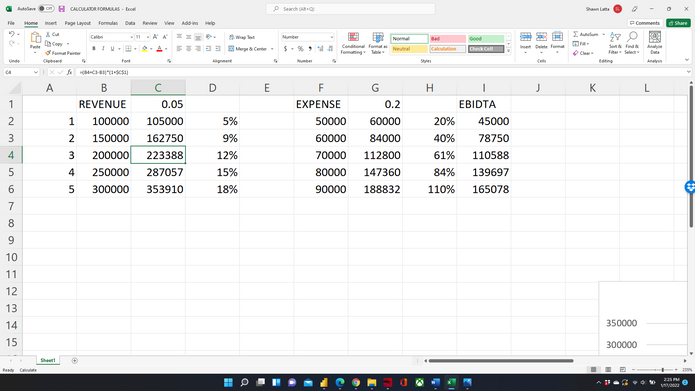Image resolution: width=695 pixels, height=391 pixels.
Task: Toggle Underline formatting
Action: (x=112, y=49)
